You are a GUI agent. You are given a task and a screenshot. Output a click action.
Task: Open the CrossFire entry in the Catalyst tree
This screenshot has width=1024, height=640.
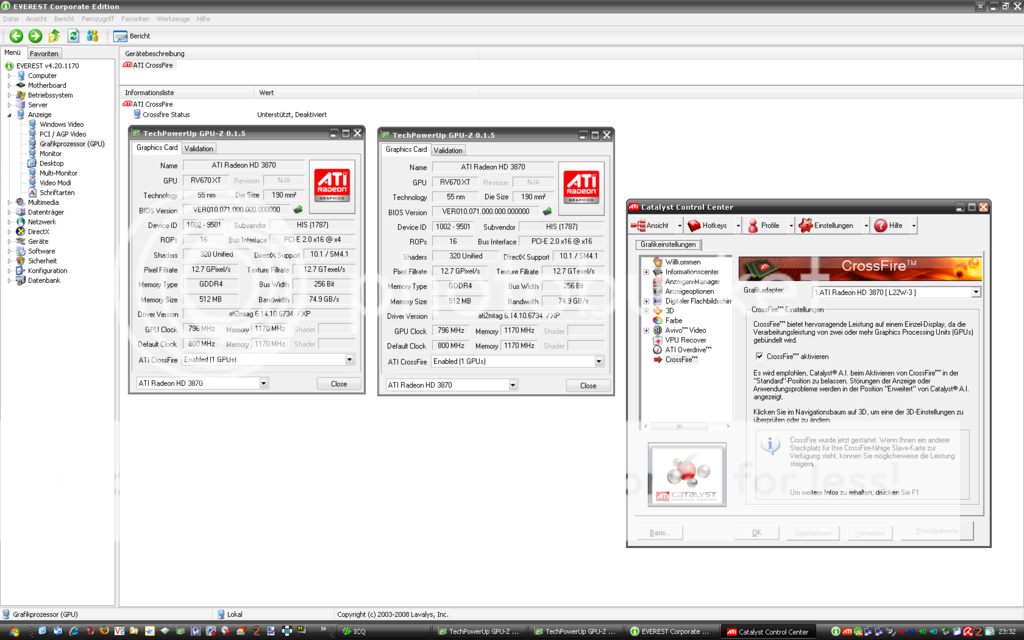click(x=681, y=360)
